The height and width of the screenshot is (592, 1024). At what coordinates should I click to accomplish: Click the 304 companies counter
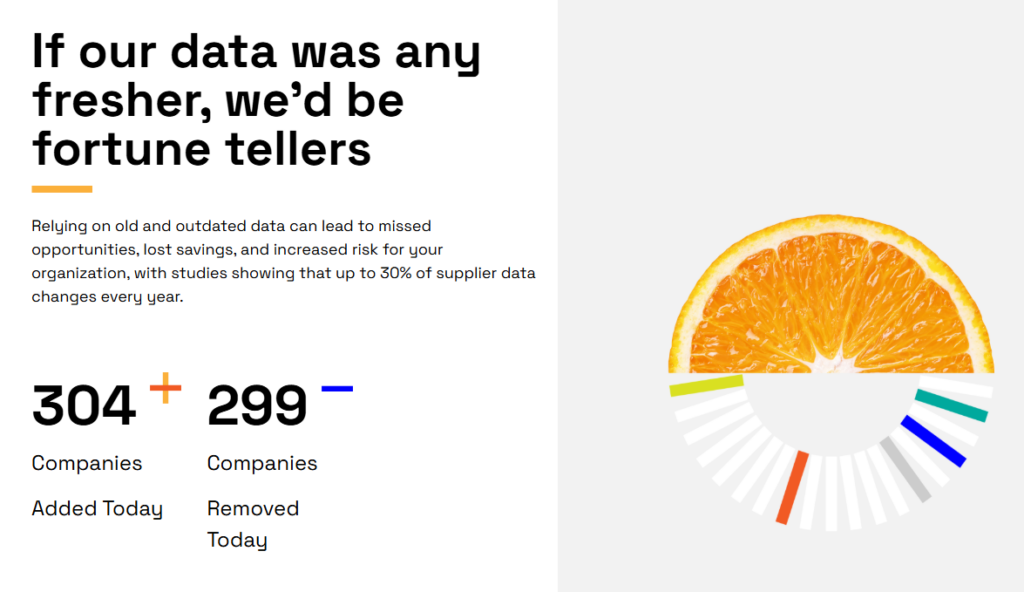(84, 406)
